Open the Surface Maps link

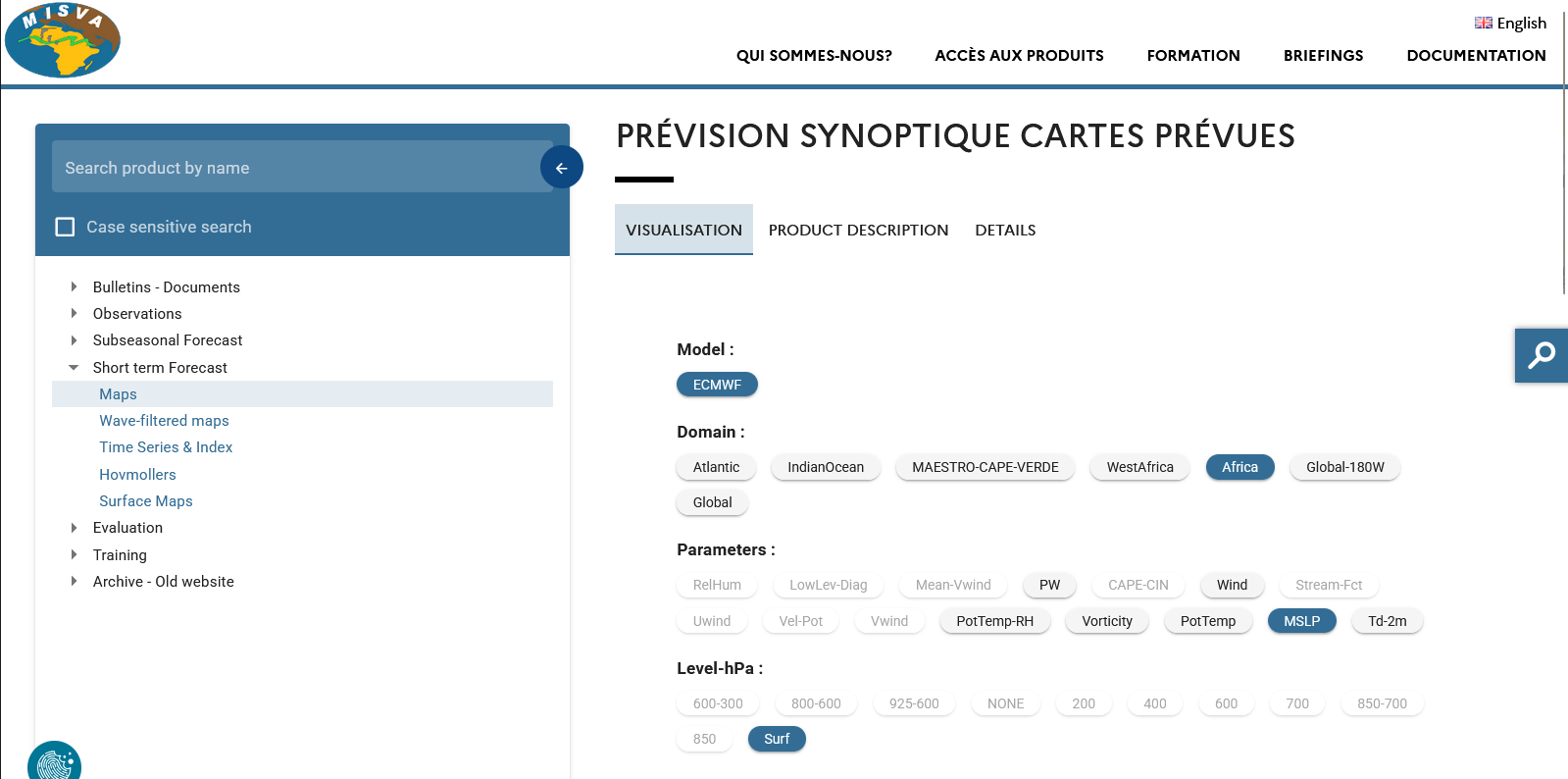145,500
